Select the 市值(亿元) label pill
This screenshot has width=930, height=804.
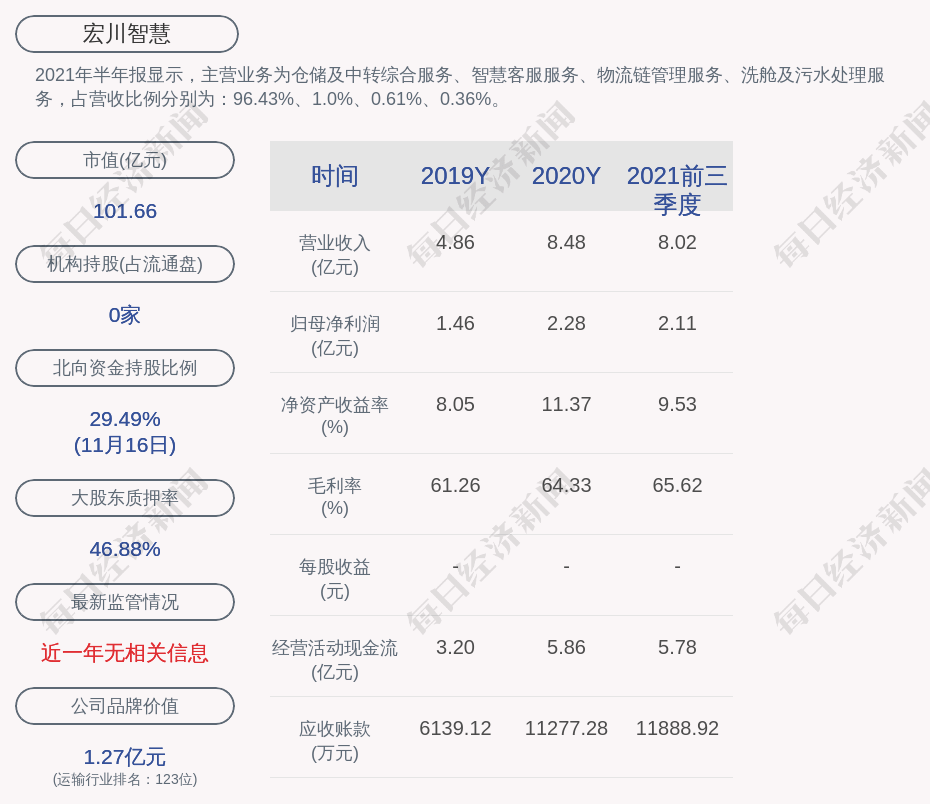[125, 160]
